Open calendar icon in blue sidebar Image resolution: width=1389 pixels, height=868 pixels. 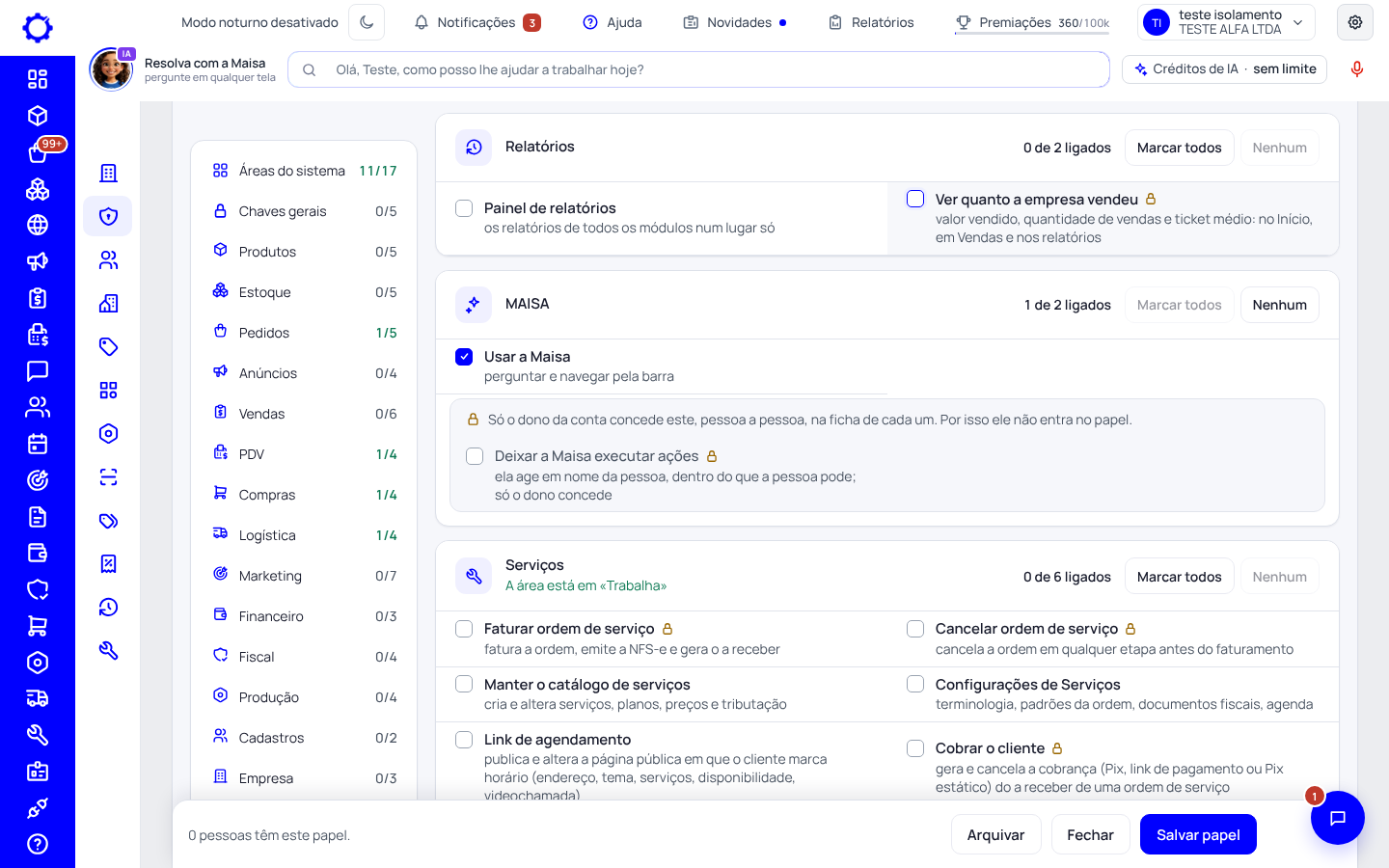38,444
